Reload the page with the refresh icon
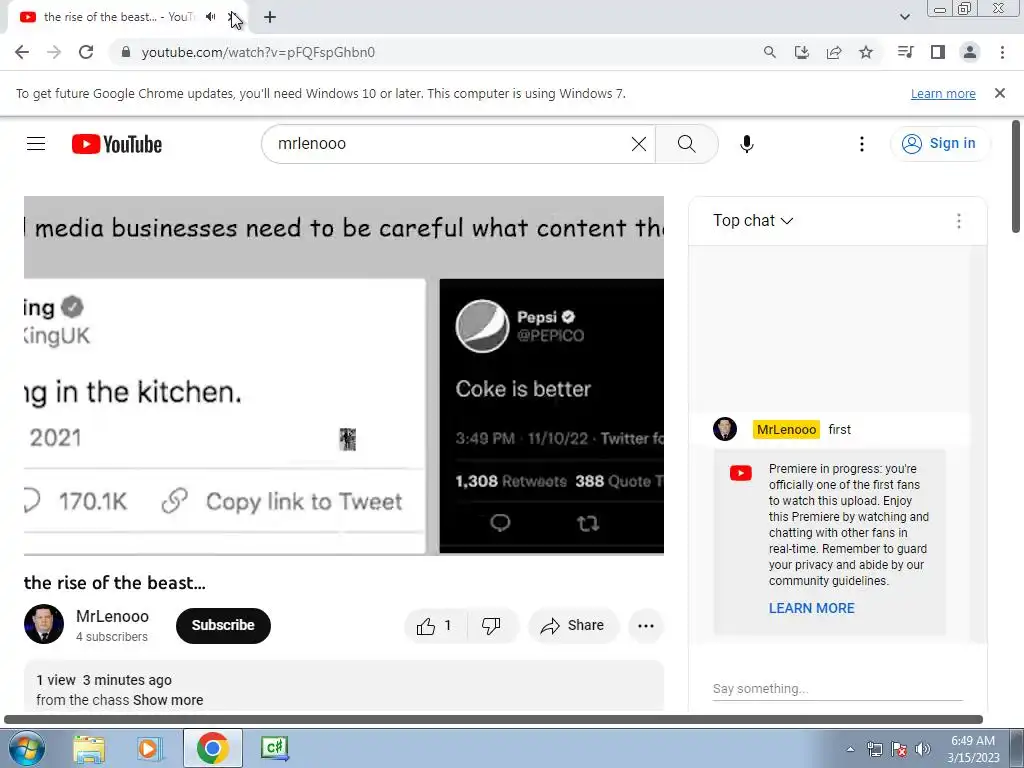Image resolution: width=1024 pixels, height=768 pixels. coord(86,52)
